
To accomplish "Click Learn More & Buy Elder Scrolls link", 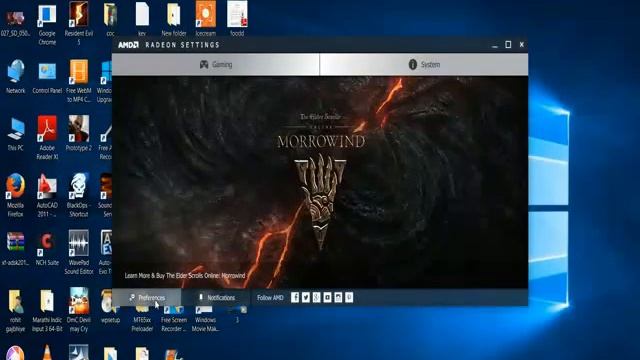I will click(x=185, y=276).
